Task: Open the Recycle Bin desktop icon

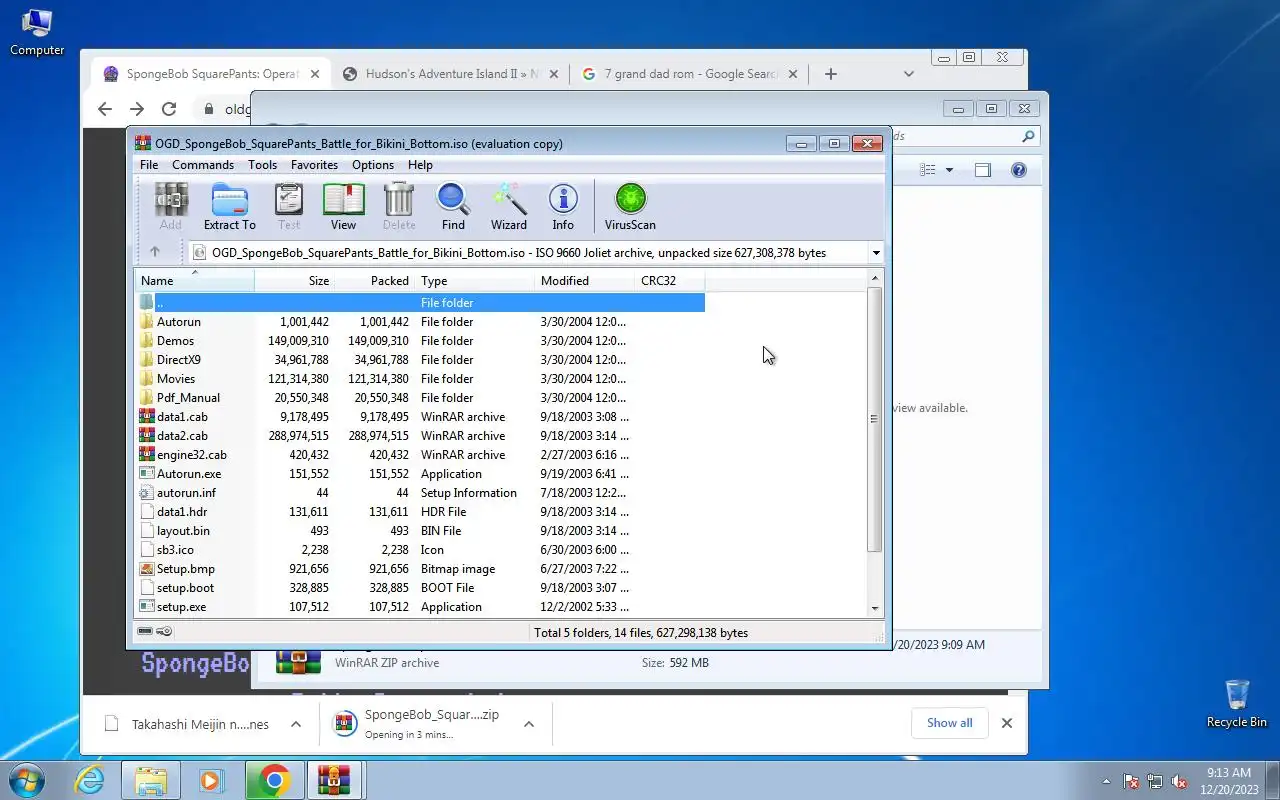Action: click(x=1237, y=704)
